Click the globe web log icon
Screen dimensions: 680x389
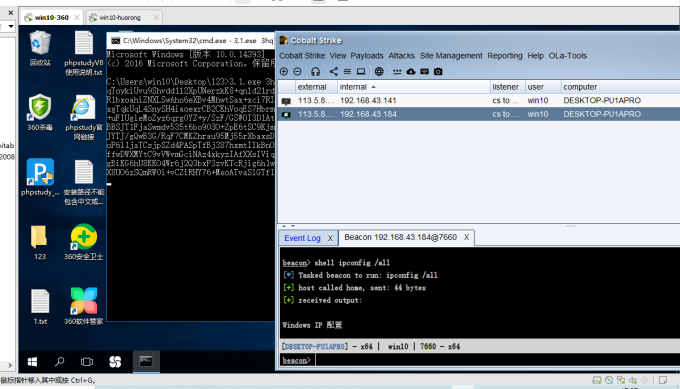click(x=379, y=72)
